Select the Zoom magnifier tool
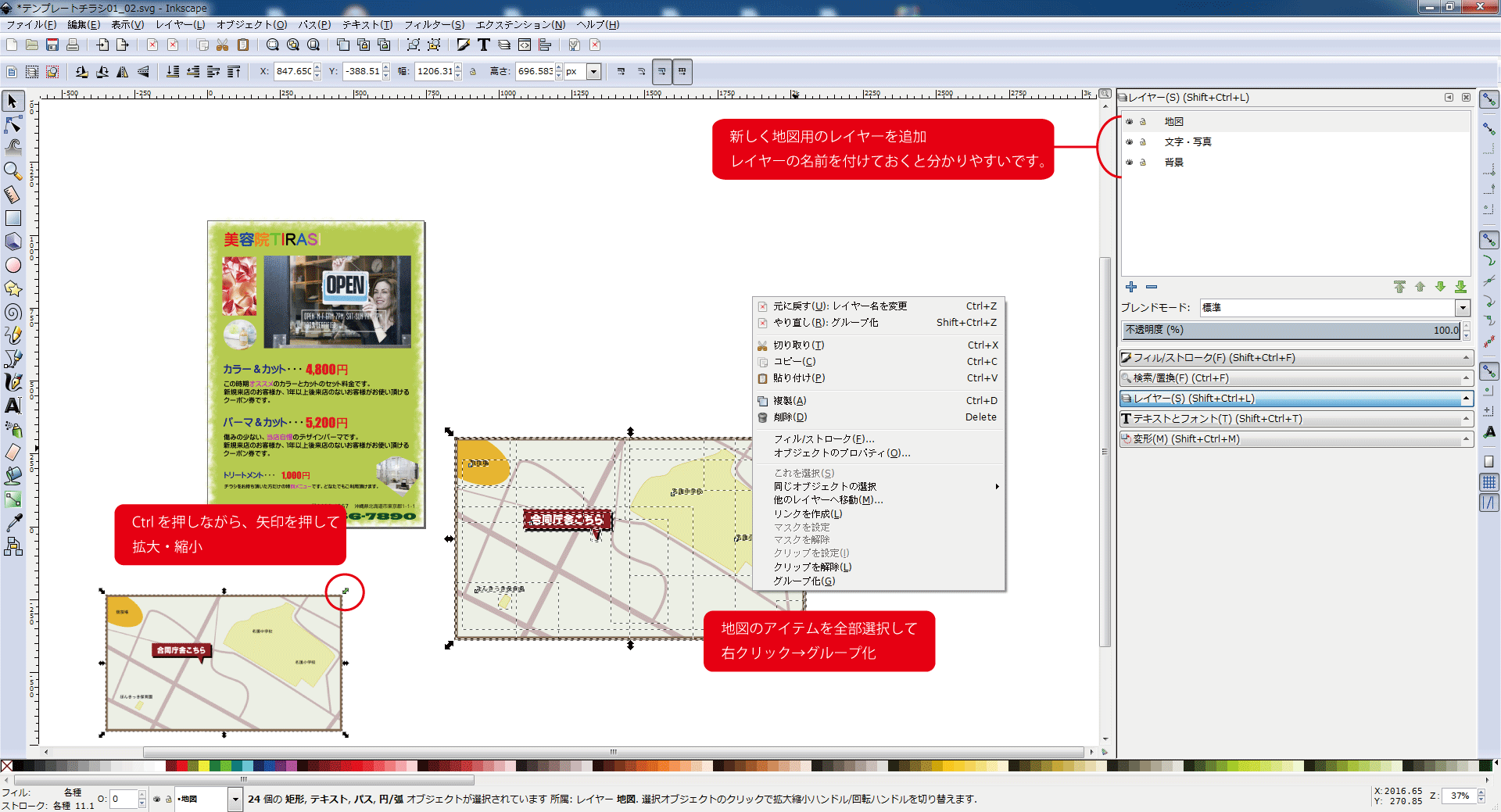This screenshot has width=1501, height=812. click(13, 170)
